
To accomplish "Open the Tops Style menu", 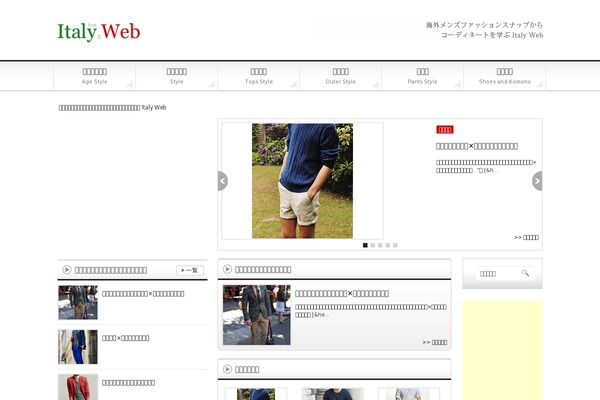I will [x=258, y=76].
